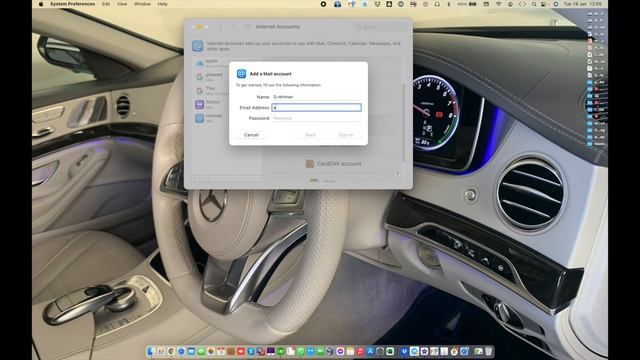Open the Help menu
The width and height of the screenshot is (640, 360).
click(162, 4)
